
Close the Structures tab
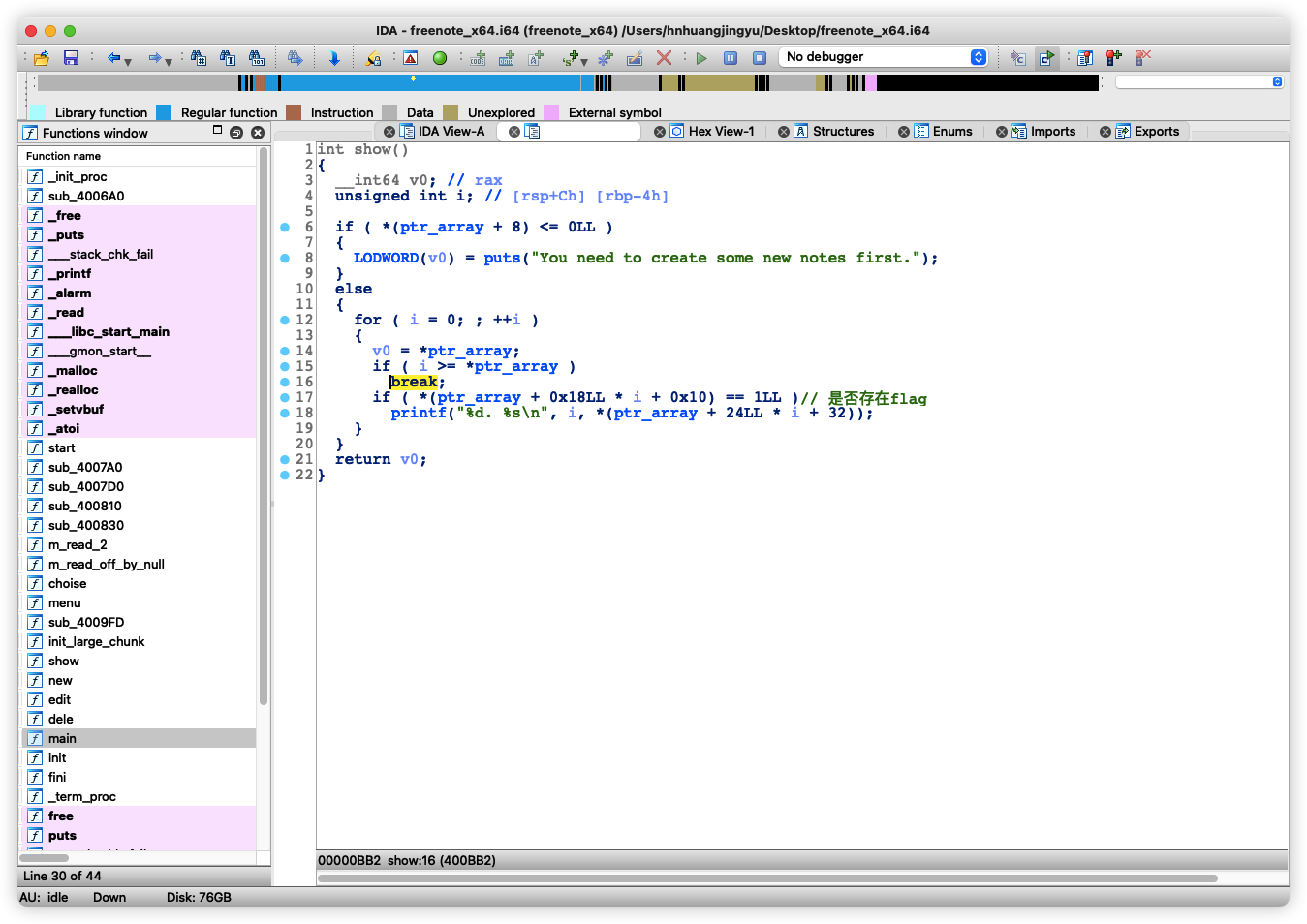tap(784, 132)
